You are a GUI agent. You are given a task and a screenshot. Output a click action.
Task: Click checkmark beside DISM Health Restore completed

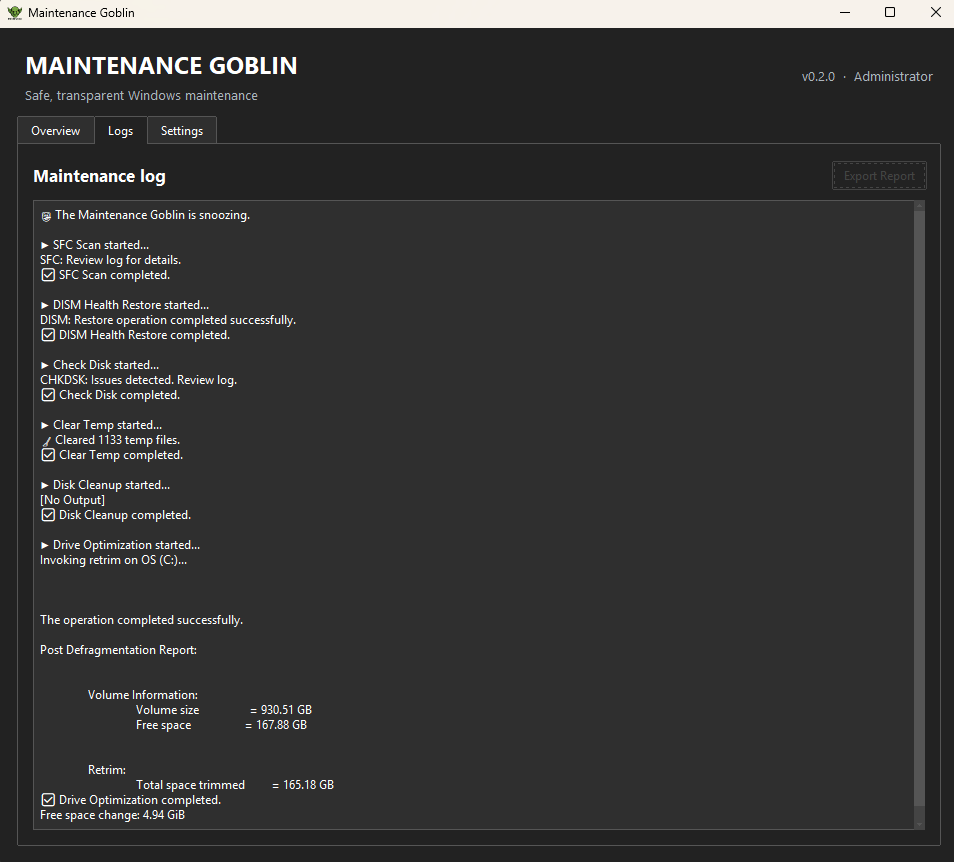pyautogui.click(x=48, y=335)
